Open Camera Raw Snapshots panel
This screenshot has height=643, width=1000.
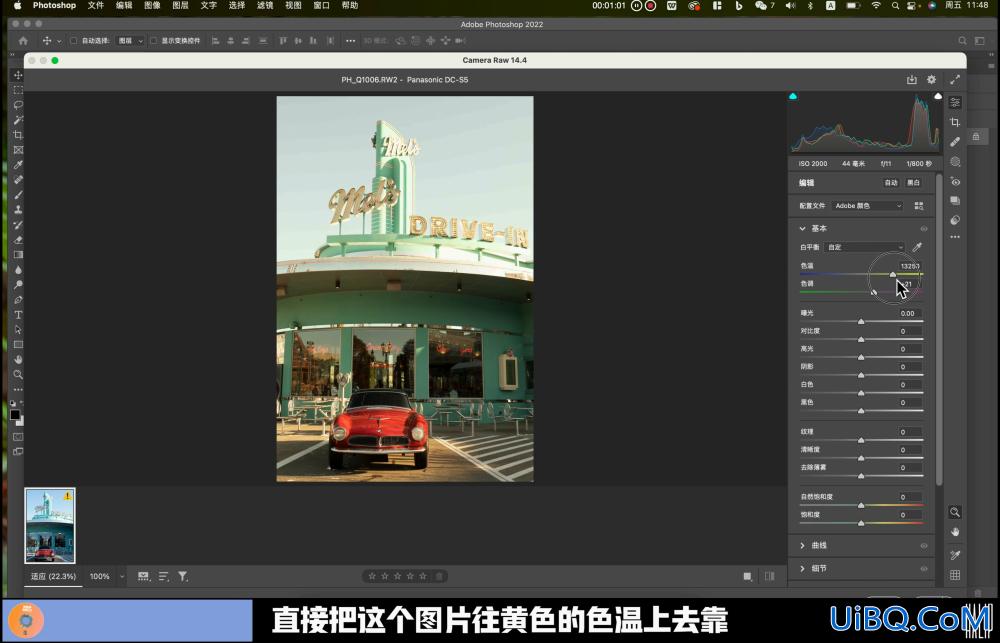(955, 200)
